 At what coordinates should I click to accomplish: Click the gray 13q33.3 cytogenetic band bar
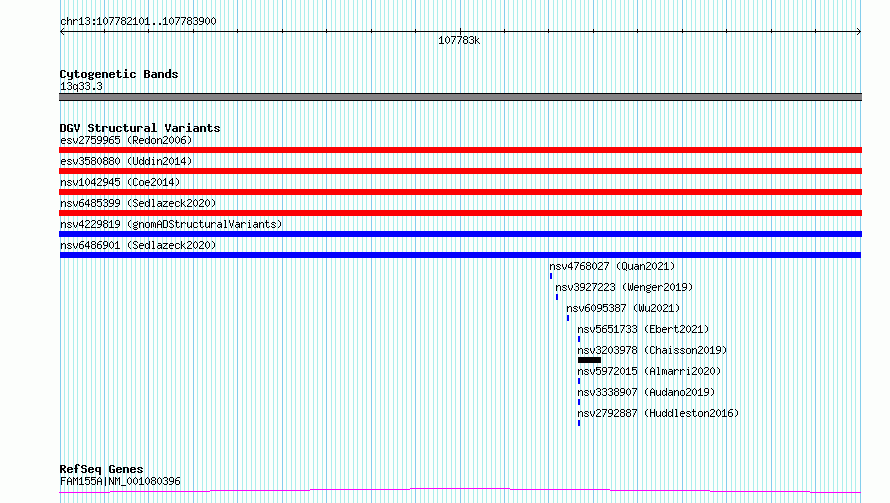coord(460,97)
